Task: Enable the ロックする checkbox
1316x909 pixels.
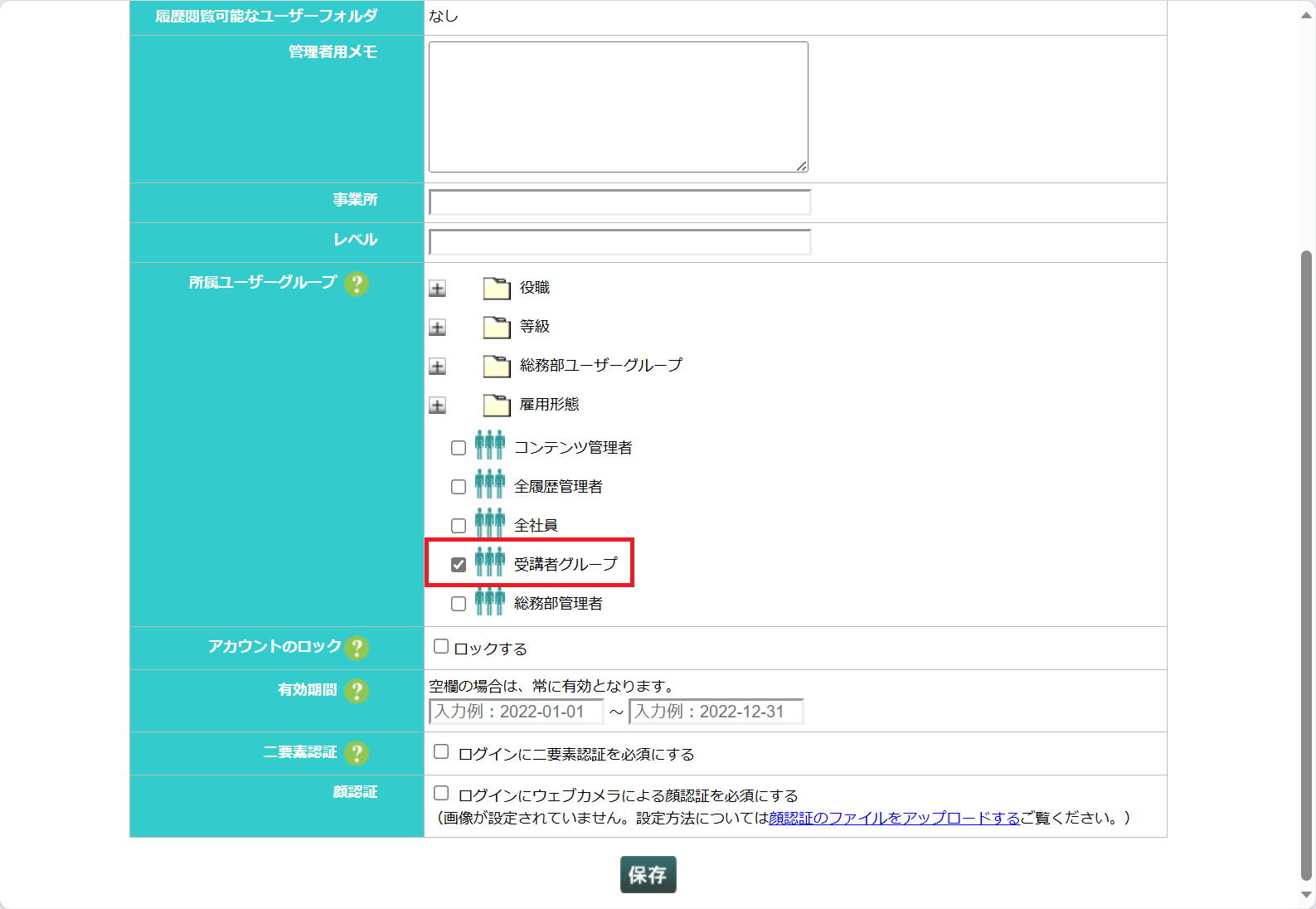Action: [x=441, y=646]
